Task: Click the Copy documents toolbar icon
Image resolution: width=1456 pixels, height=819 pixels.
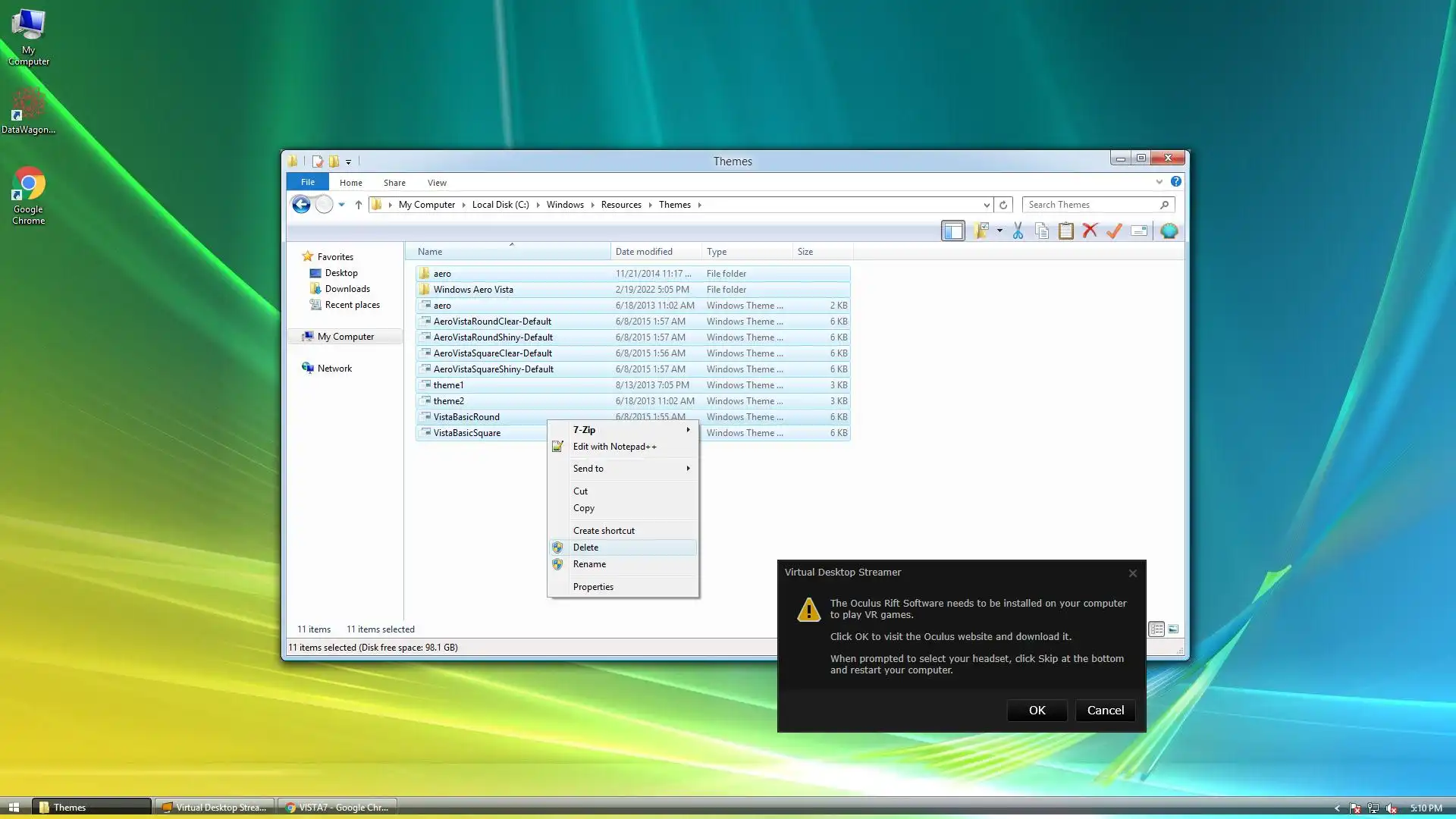Action: pos(1042,231)
